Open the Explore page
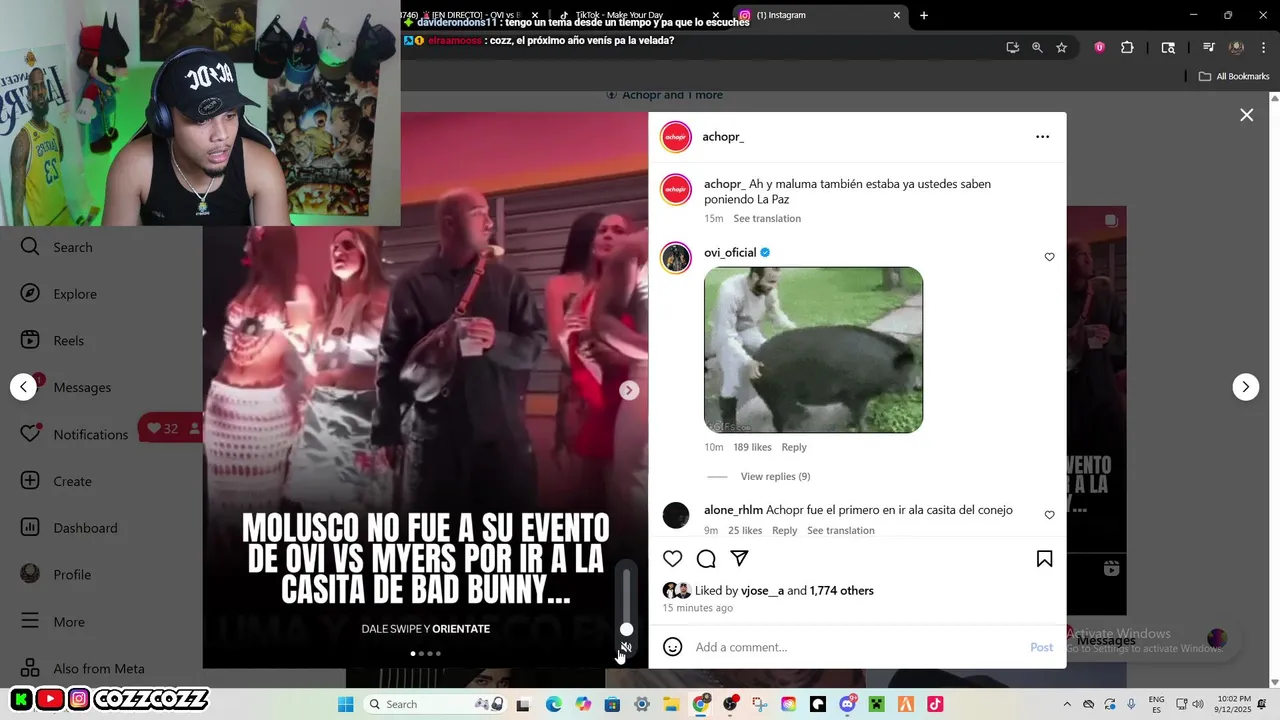 click(60, 294)
